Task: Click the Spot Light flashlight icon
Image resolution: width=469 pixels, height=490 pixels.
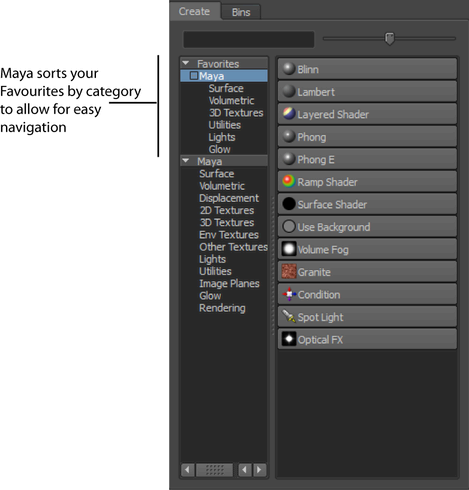Action: 289,316
